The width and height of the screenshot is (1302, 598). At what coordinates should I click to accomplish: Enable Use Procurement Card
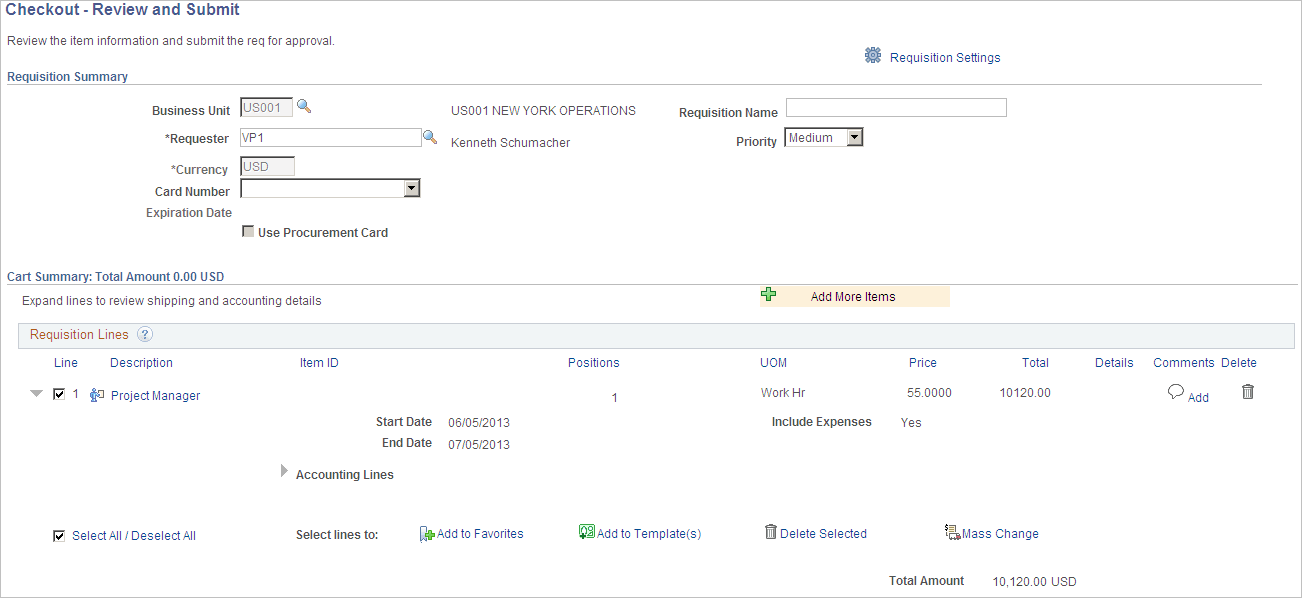[x=248, y=231]
